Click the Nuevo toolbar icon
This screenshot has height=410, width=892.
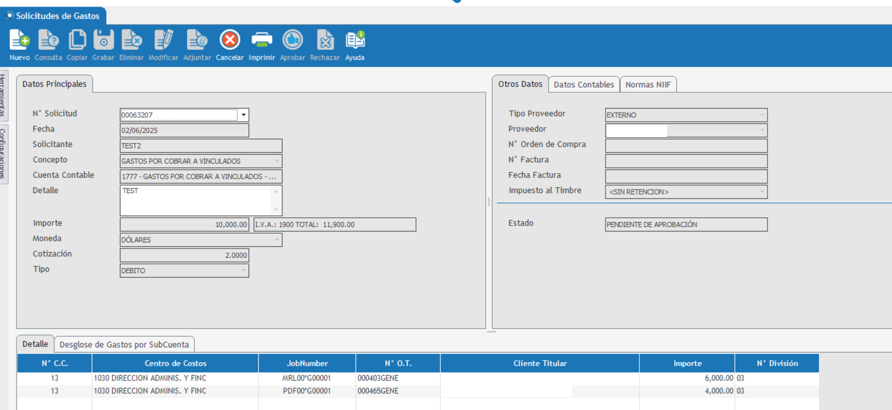[x=19, y=40]
